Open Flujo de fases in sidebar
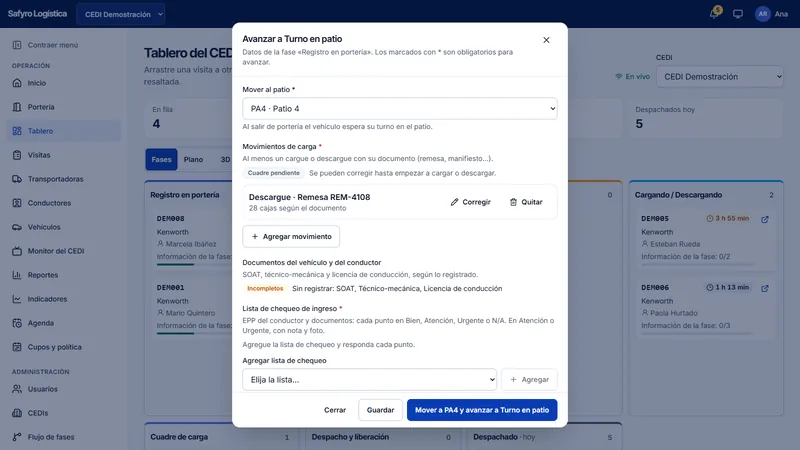800x450 pixels. coord(63,437)
